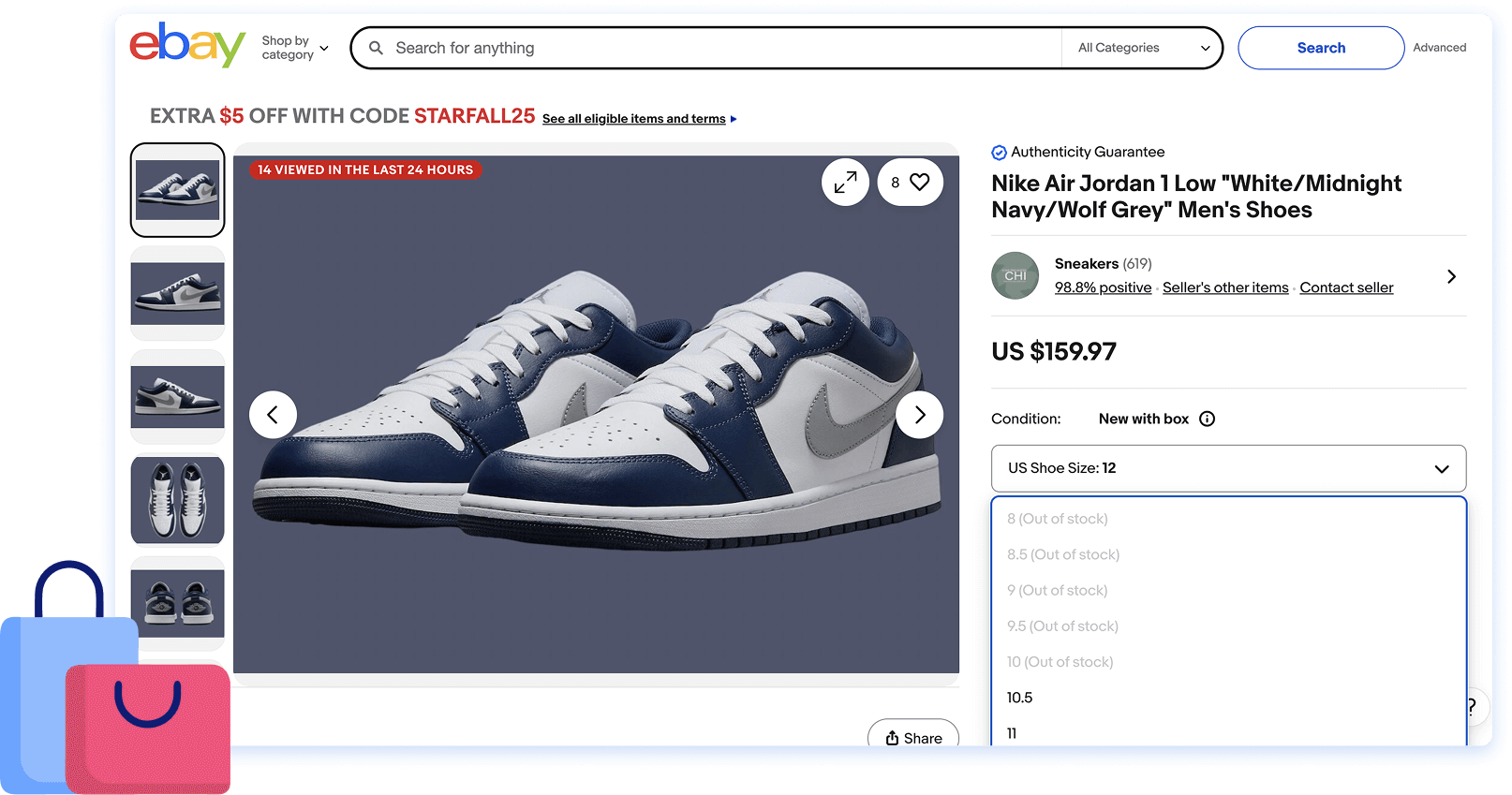The height and width of the screenshot is (795, 1512).
Task: Select the first shoe pair thumbnail
Action: pos(177,190)
